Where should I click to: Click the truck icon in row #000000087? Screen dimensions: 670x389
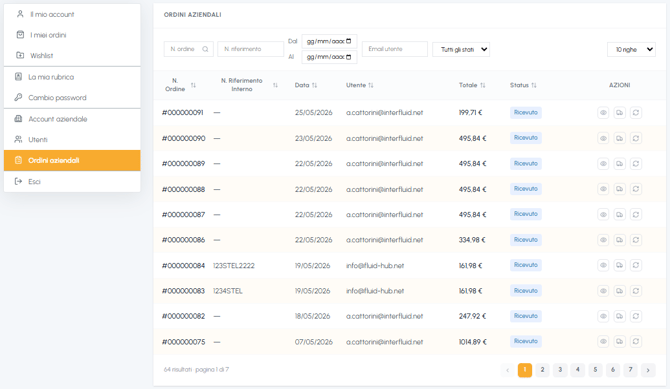click(619, 215)
